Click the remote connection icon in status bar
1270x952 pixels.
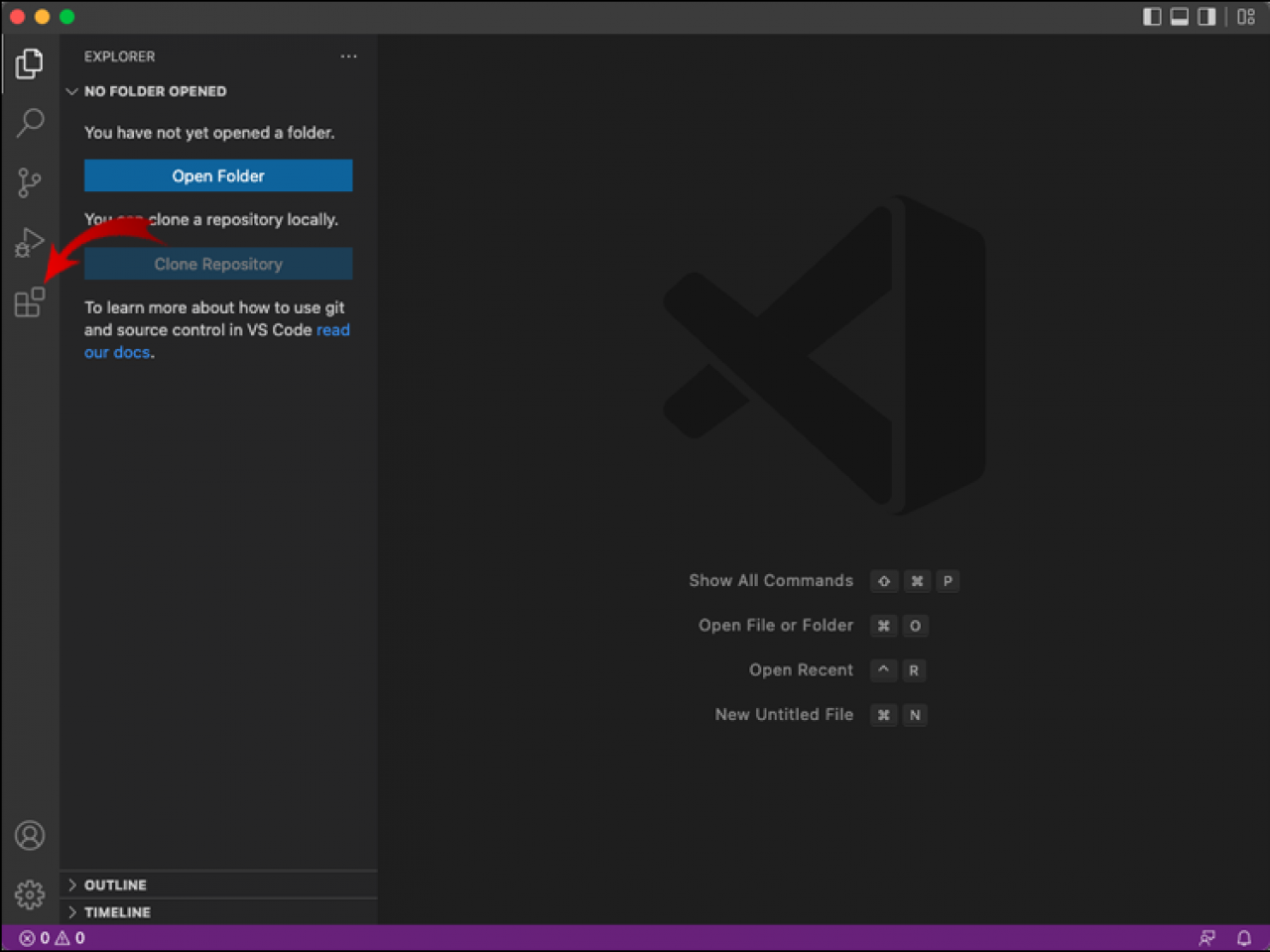click(1206, 937)
